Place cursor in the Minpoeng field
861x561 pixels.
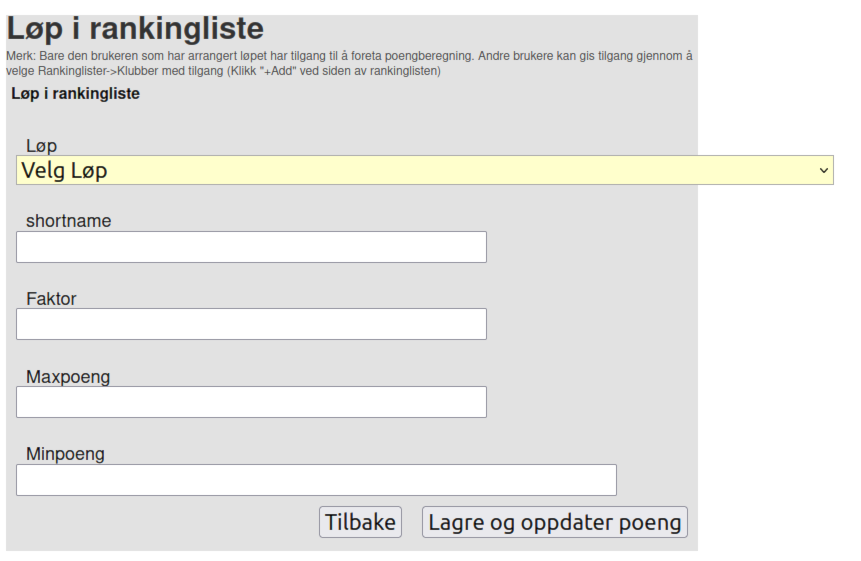[316, 480]
